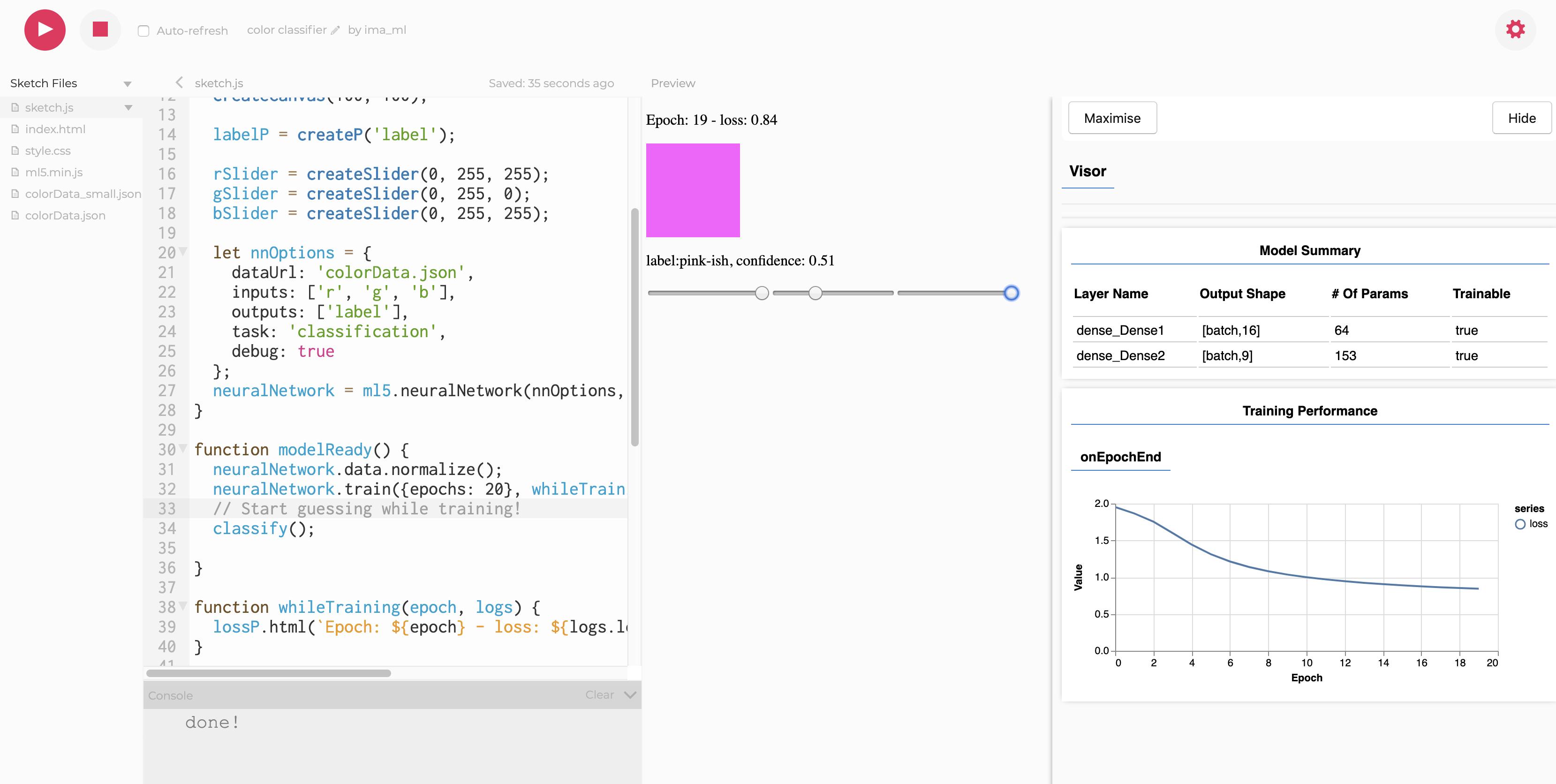Screen dimensions: 1556x784
Task: Click the colorData.json file icon
Action: (x=15, y=216)
